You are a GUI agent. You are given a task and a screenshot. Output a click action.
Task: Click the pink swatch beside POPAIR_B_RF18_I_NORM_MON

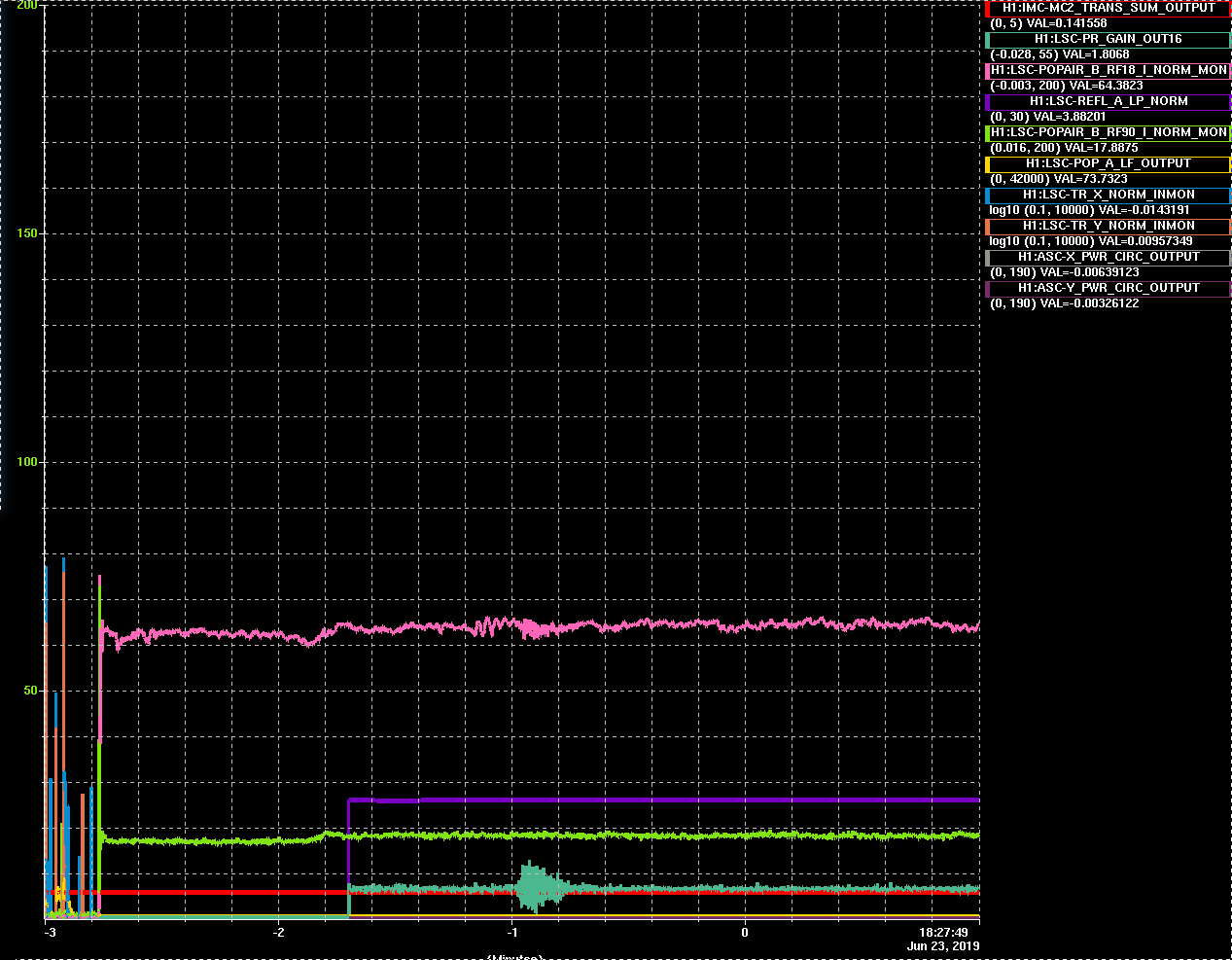[x=987, y=70]
